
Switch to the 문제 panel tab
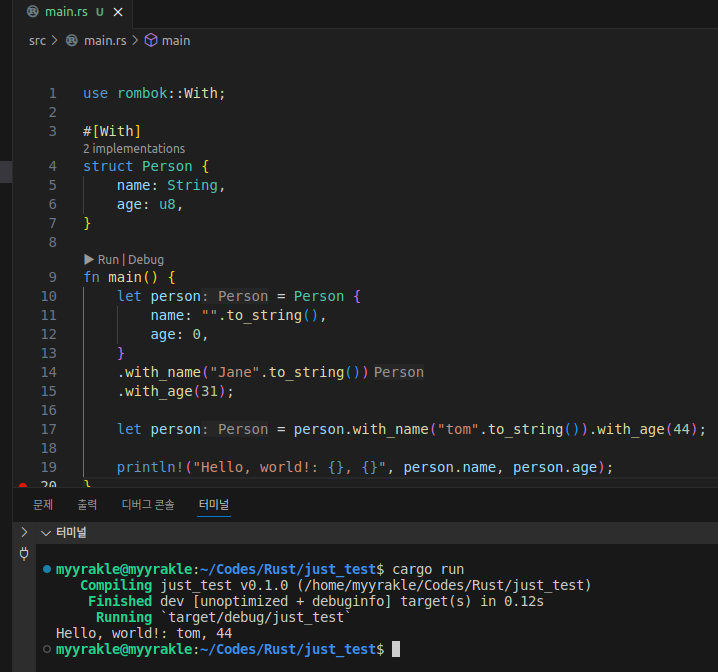(43, 505)
